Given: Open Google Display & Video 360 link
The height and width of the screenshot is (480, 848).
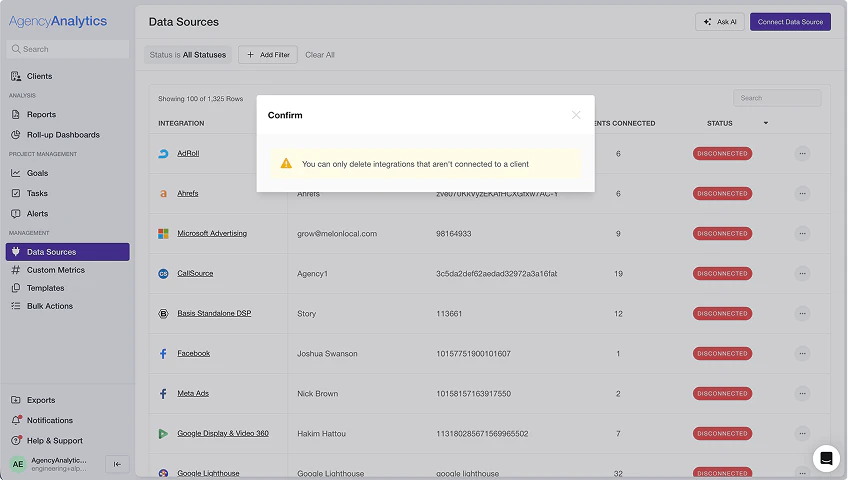Looking at the screenshot, I should 223,434.
